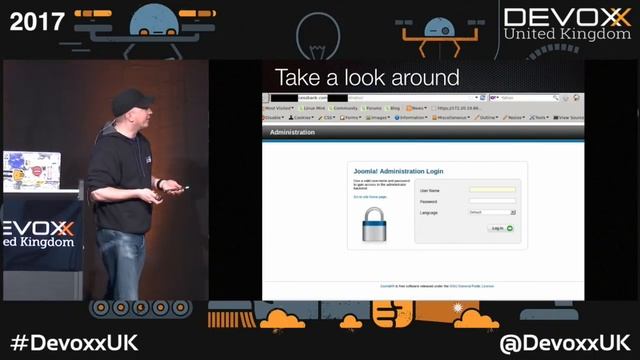This screenshot has width=640, height=360.
Task: Open the Information menu in developer toolbar
Action: tap(411, 118)
